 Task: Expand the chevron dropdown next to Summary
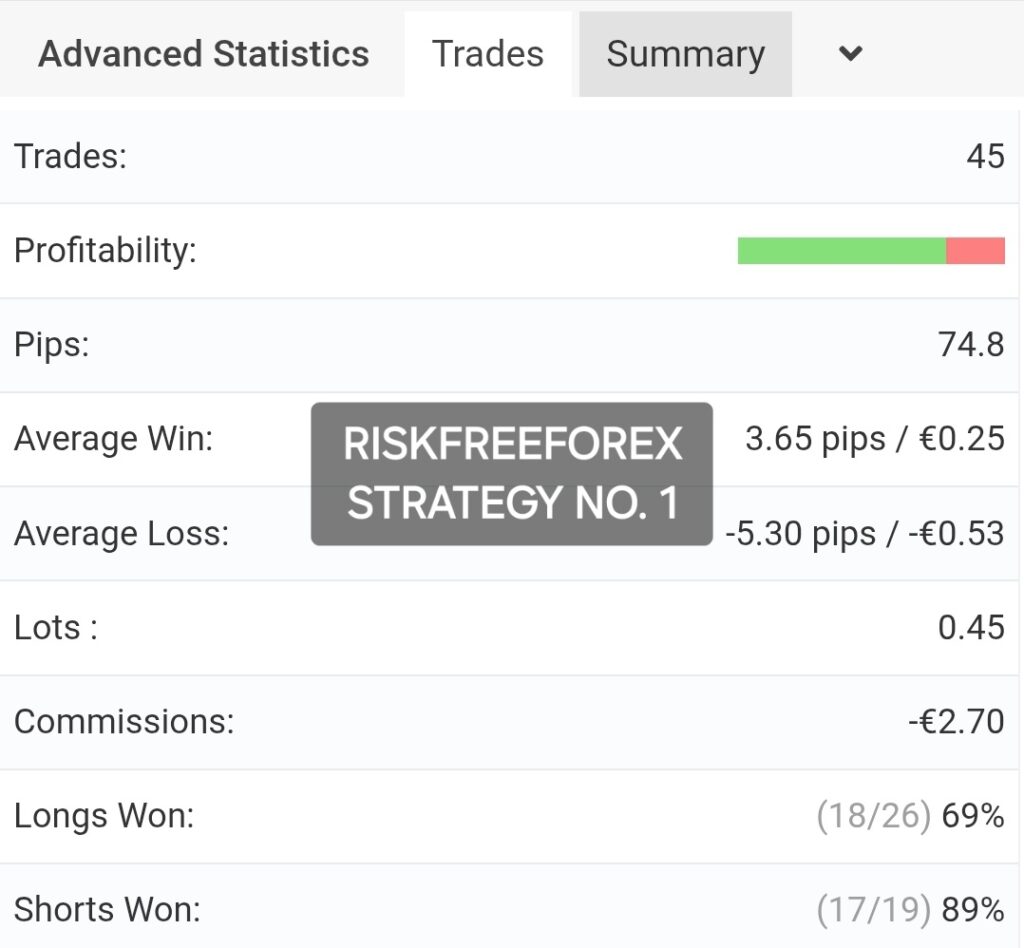[x=850, y=53]
